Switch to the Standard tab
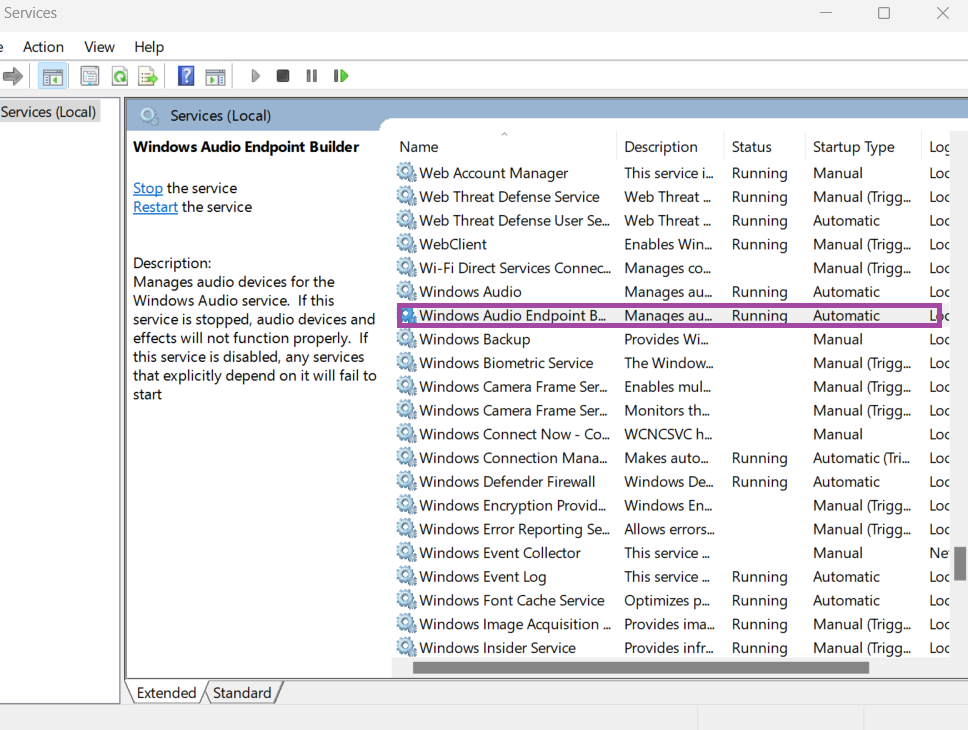968x730 pixels. [x=242, y=693]
